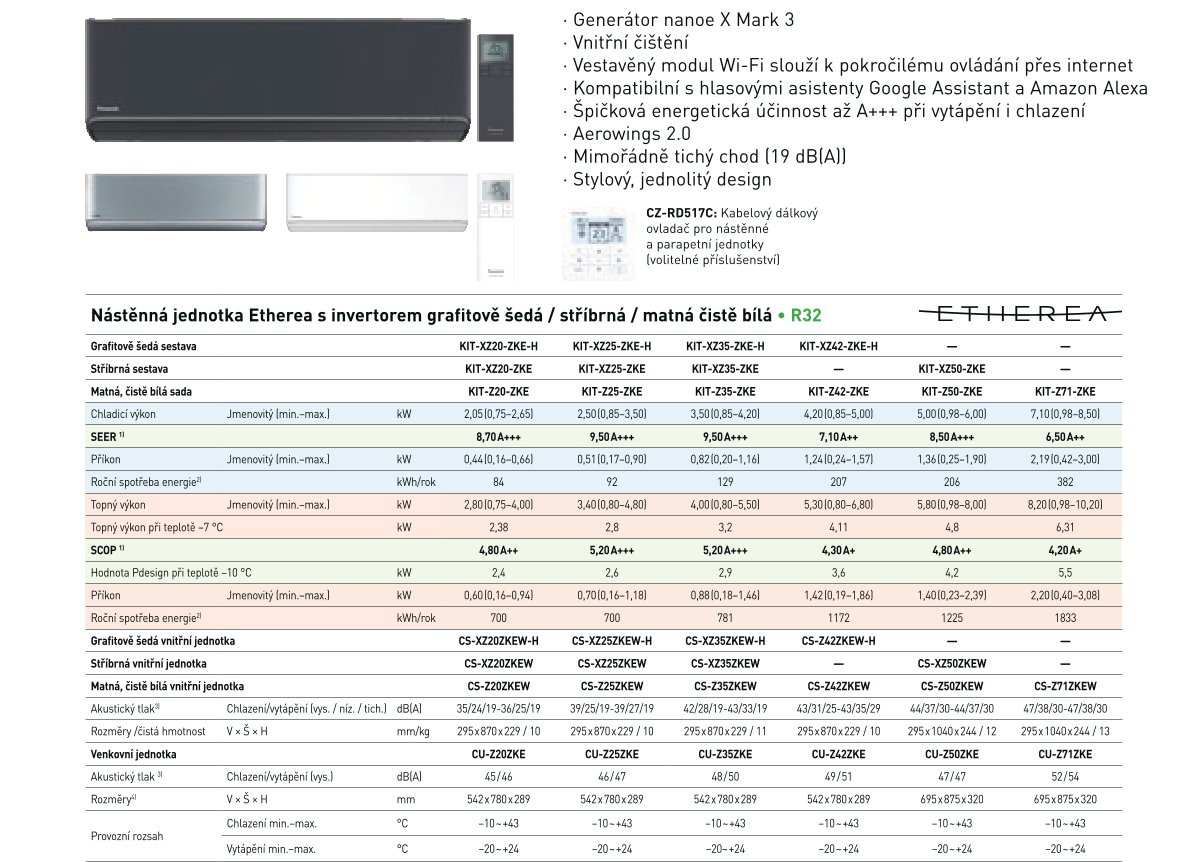Click the SCOP value '4,30 A+'
This screenshot has width=1187, height=862.
pyautogui.click(x=839, y=550)
